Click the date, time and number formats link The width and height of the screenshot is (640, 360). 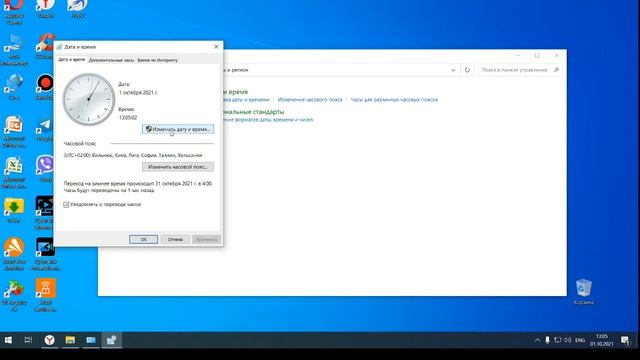click(268, 120)
